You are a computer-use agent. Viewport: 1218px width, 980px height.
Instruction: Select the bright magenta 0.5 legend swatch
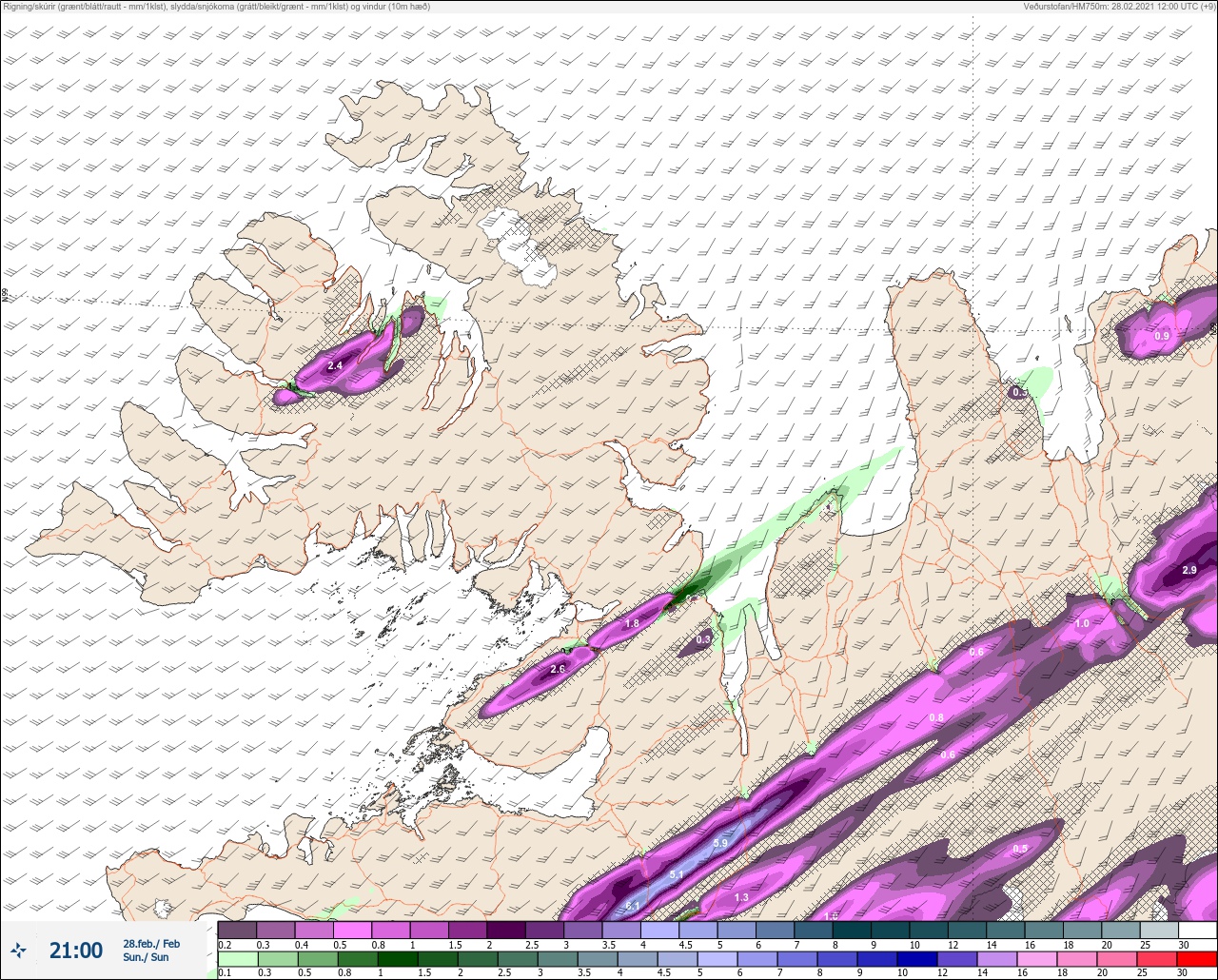352,930
